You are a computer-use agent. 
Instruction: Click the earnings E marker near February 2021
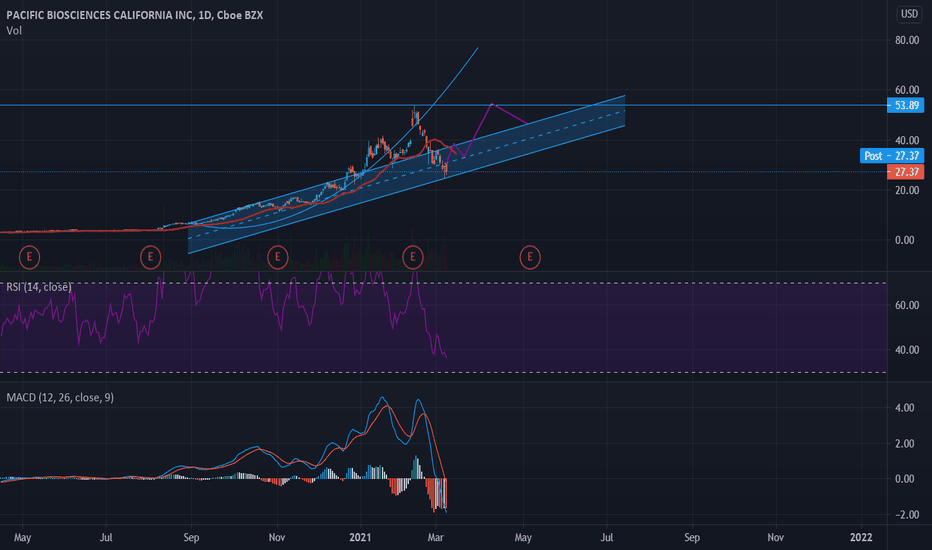point(413,257)
